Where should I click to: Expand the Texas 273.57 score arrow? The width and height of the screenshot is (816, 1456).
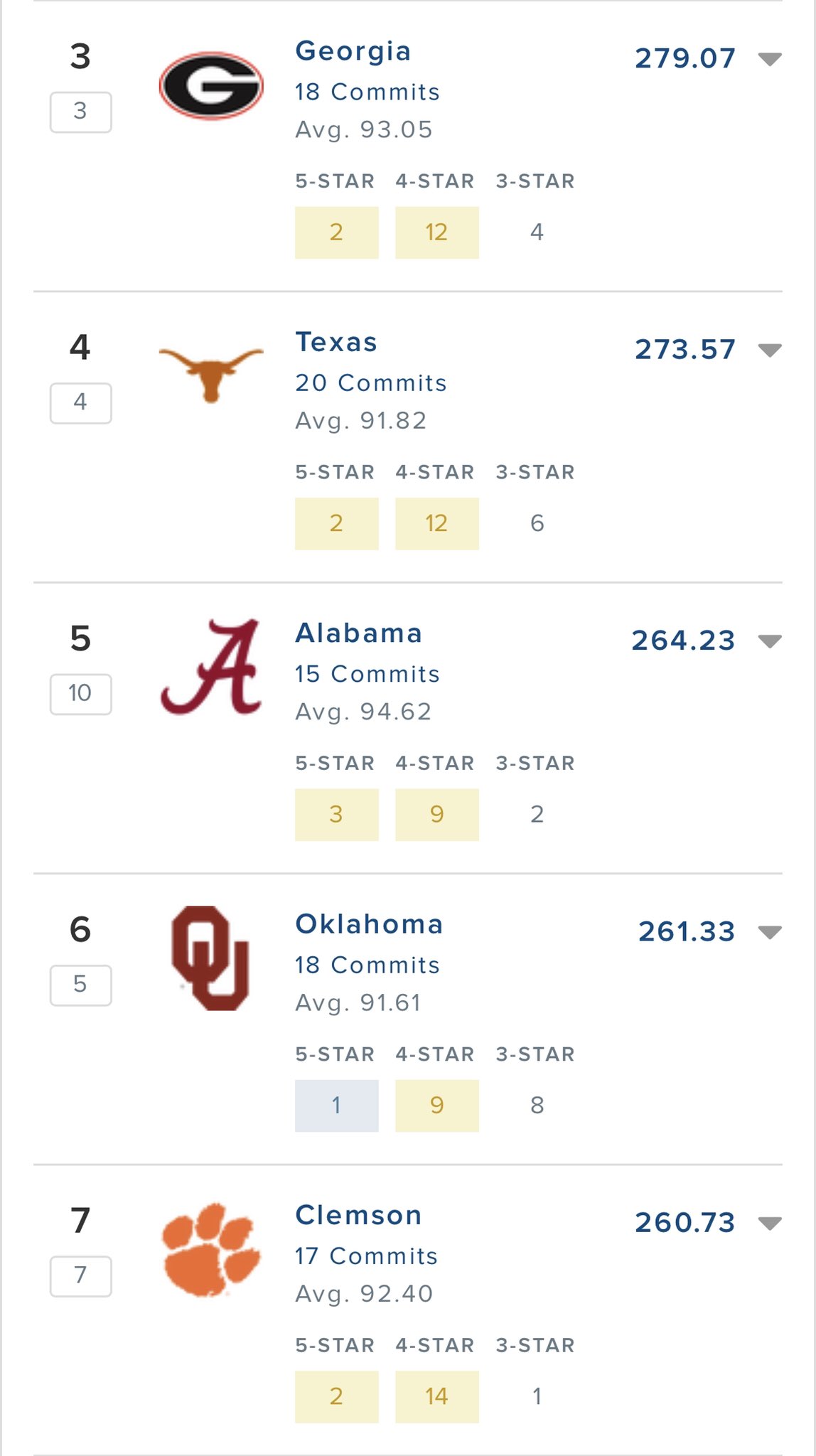coord(770,350)
